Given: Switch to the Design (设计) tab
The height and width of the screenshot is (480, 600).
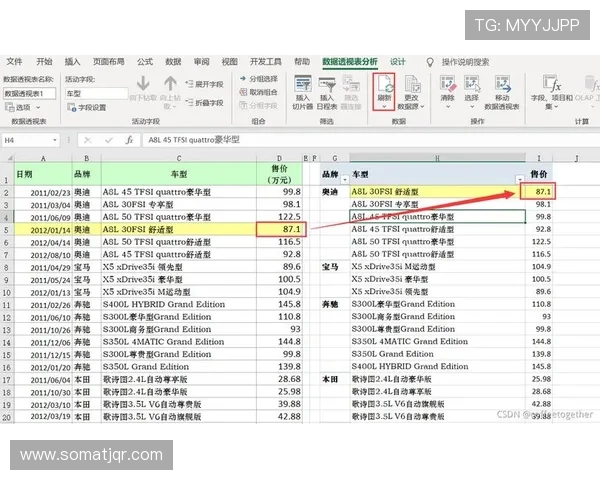Looking at the screenshot, I should click(x=398, y=62).
